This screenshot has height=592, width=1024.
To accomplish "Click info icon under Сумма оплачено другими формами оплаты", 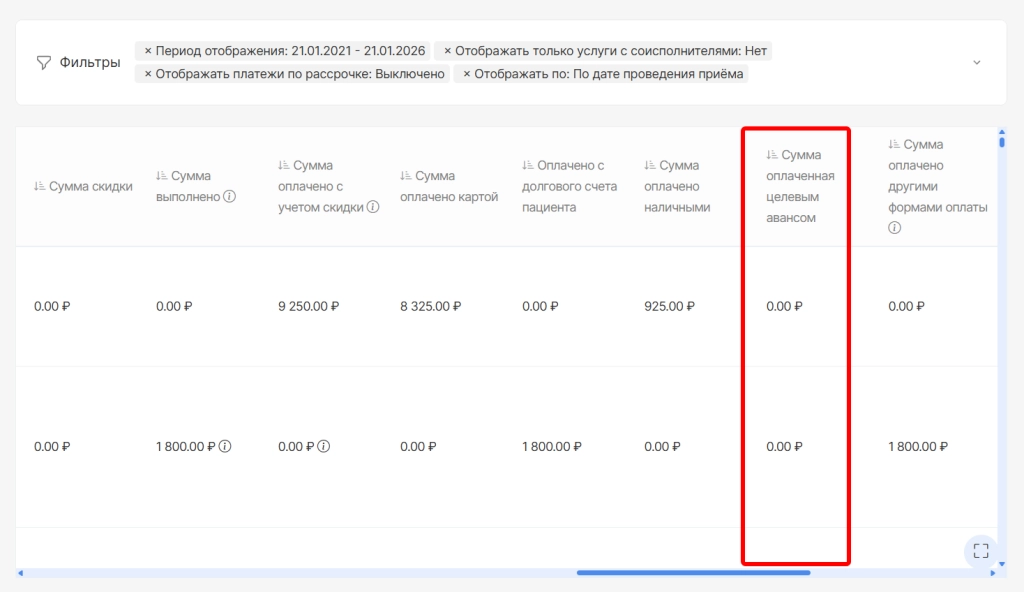I will [894, 228].
